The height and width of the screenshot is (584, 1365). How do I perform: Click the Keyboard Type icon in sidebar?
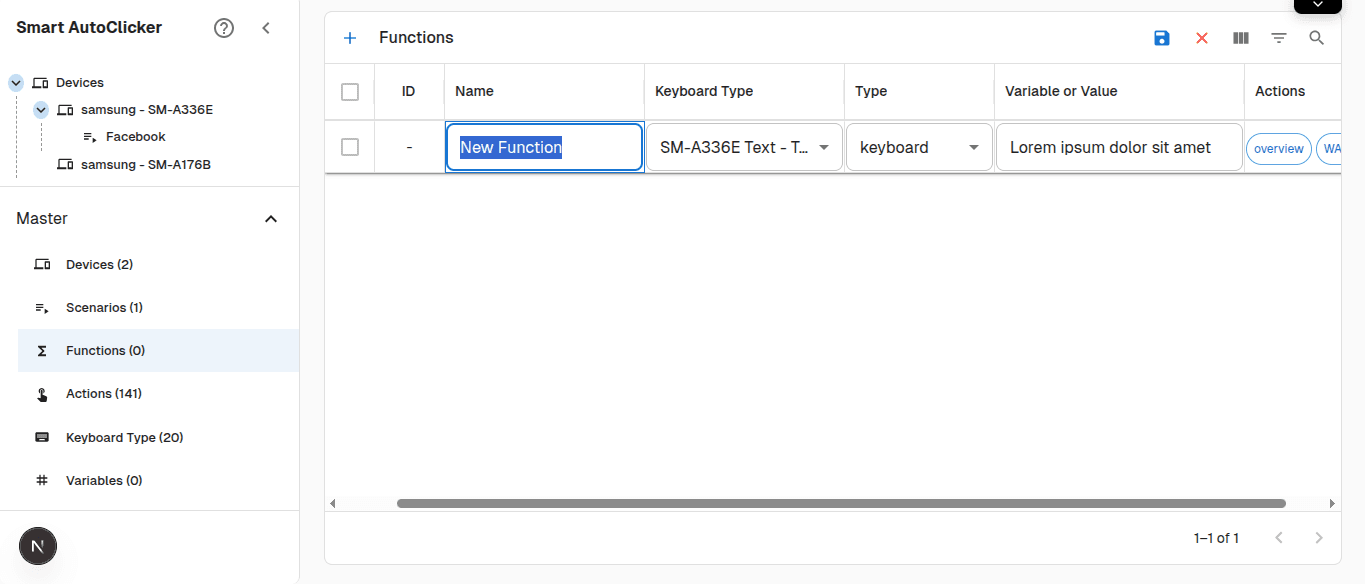point(41,437)
